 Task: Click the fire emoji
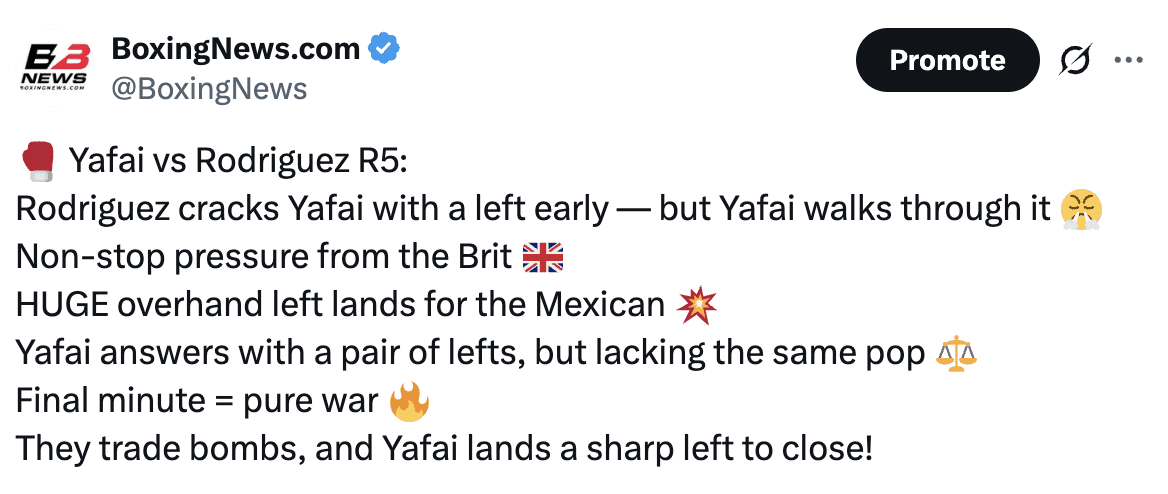click(408, 401)
